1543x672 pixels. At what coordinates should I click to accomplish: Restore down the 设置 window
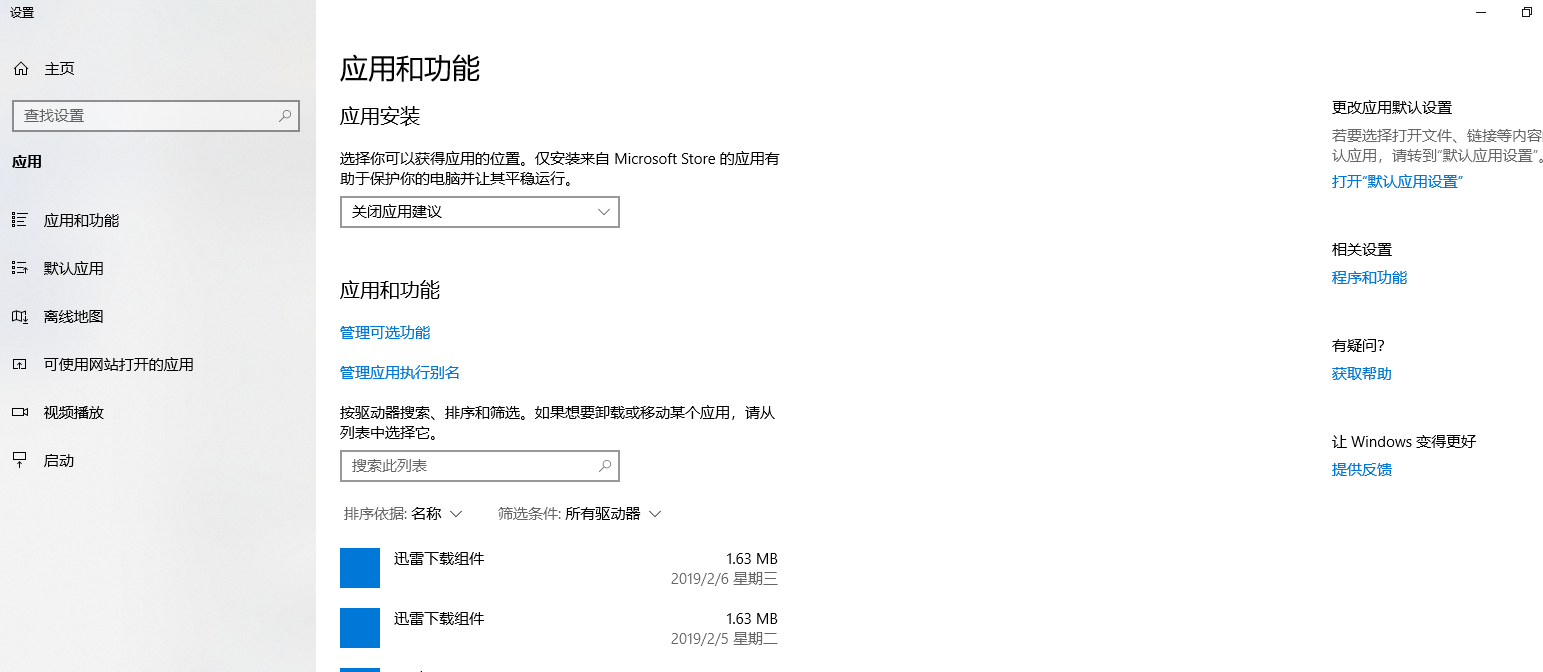(1526, 12)
